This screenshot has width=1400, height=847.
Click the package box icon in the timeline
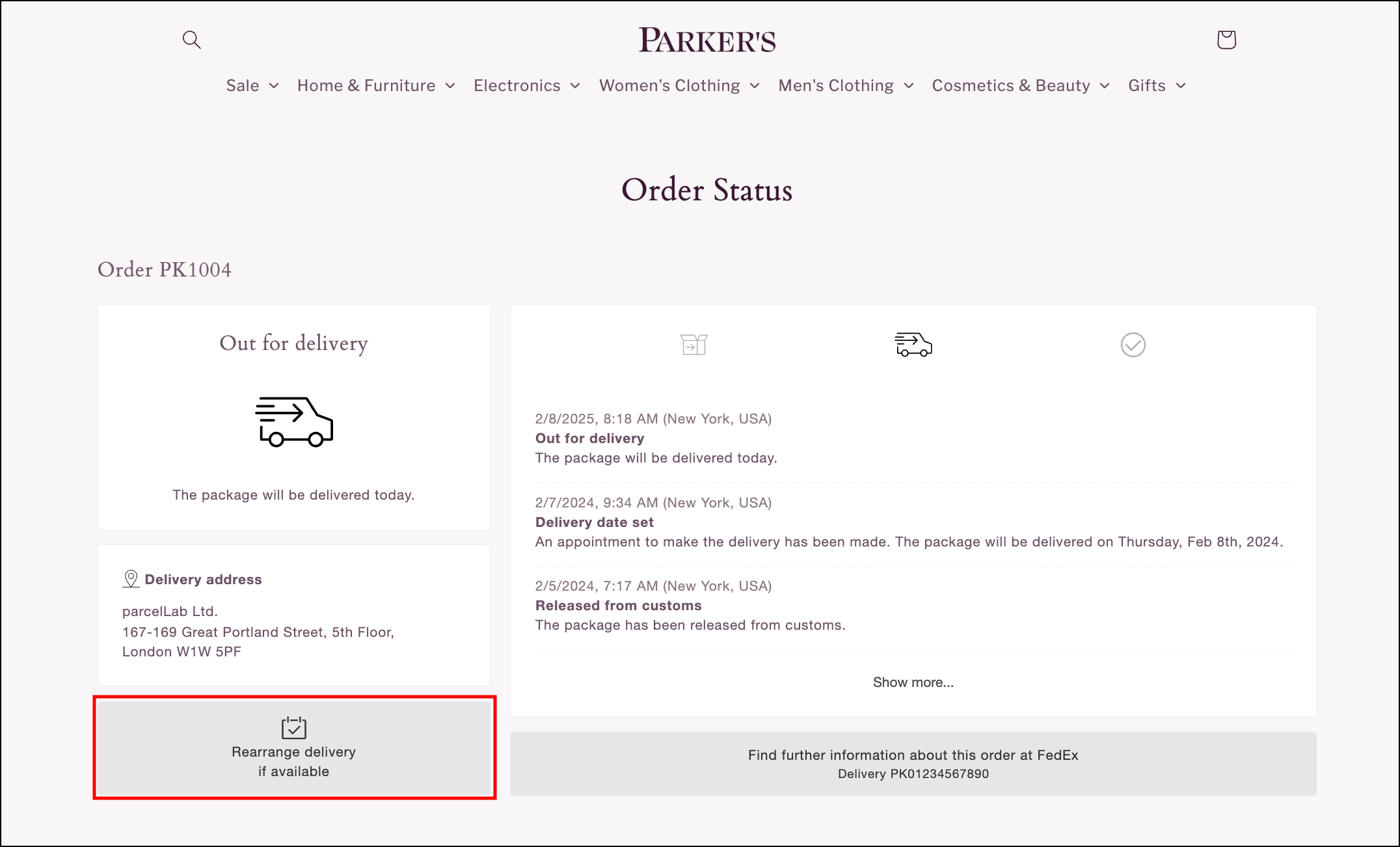[x=693, y=345]
